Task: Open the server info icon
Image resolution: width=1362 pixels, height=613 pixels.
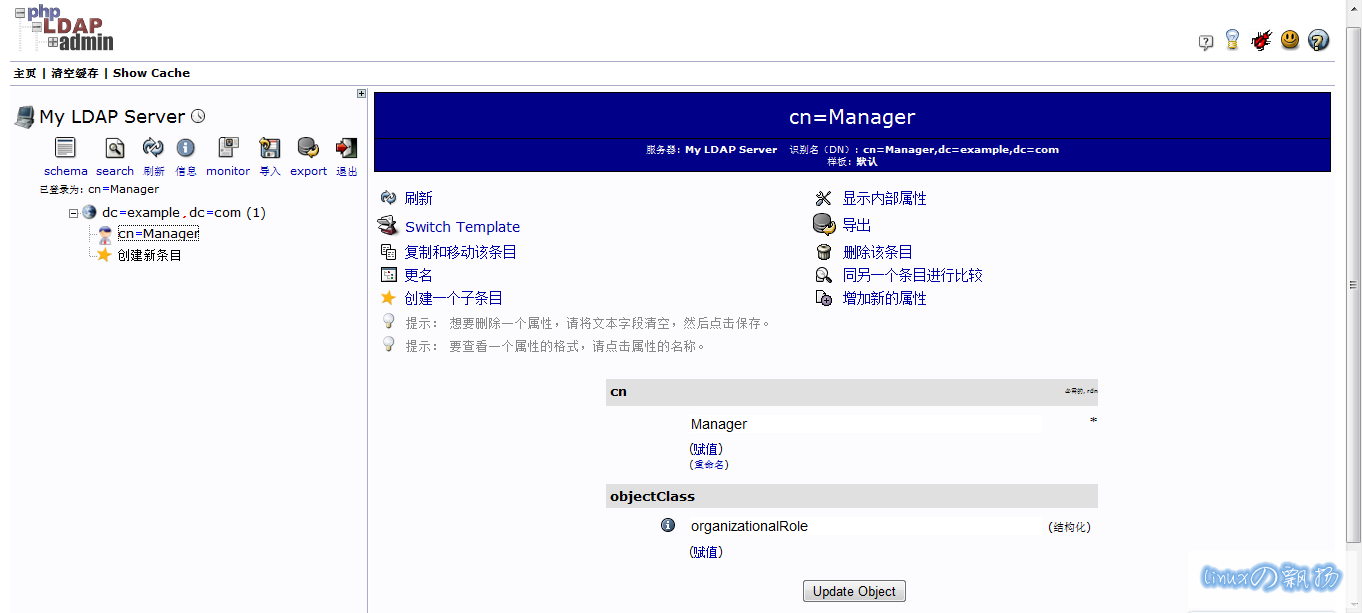Action: click(x=186, y=148)
